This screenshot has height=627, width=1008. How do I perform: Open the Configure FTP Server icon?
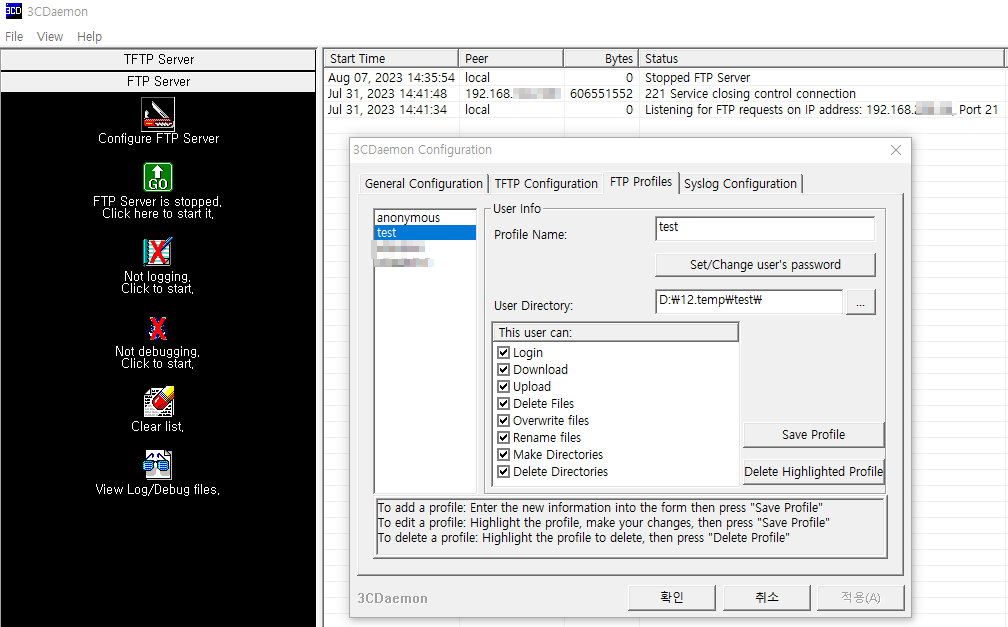click(158, 114)
